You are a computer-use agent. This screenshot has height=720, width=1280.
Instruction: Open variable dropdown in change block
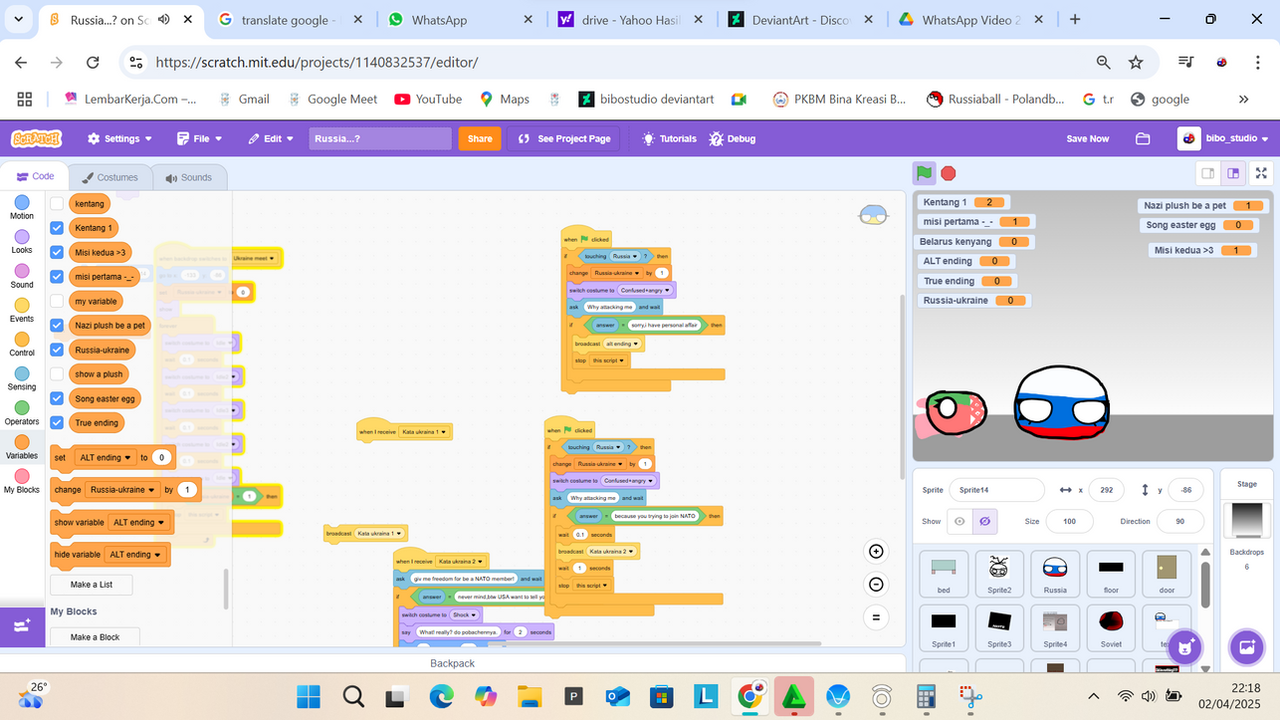tap(124, 490)
